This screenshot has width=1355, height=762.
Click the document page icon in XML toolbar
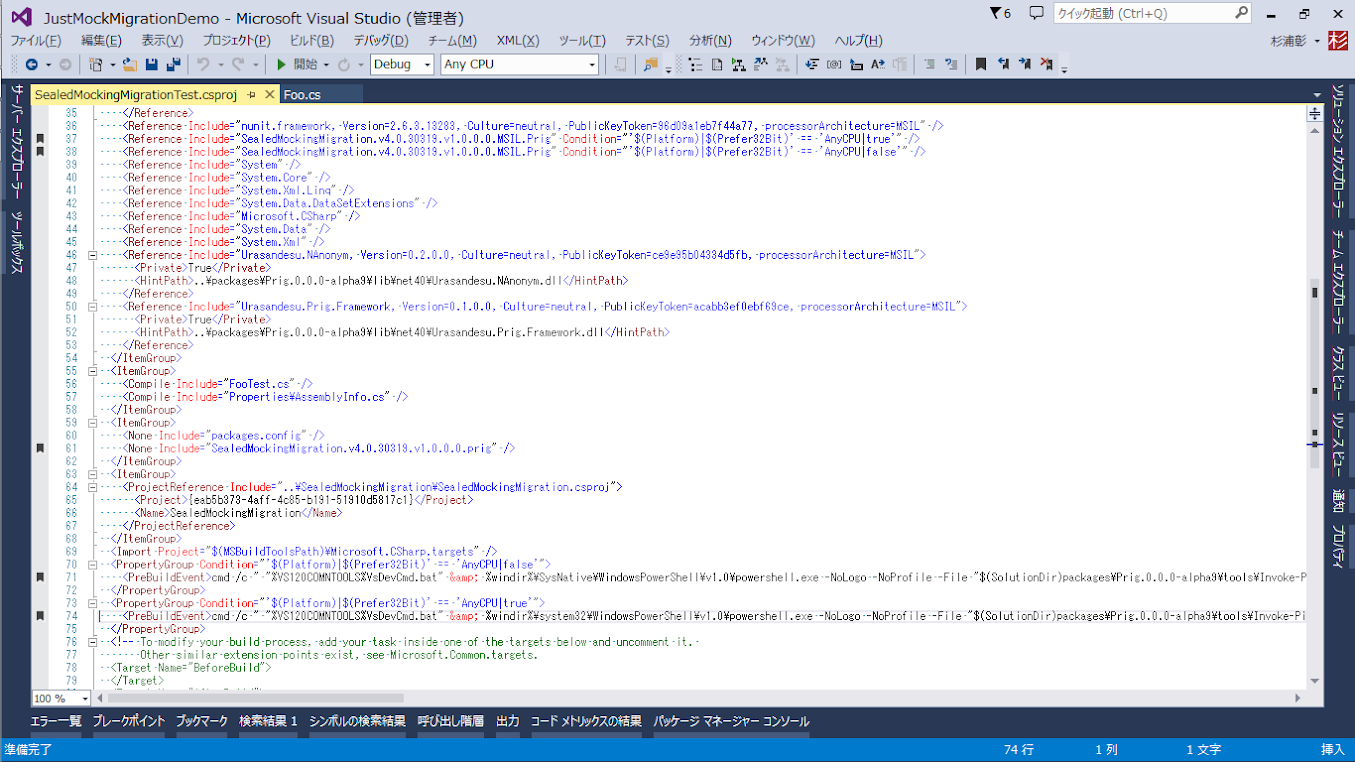(717, 64)
